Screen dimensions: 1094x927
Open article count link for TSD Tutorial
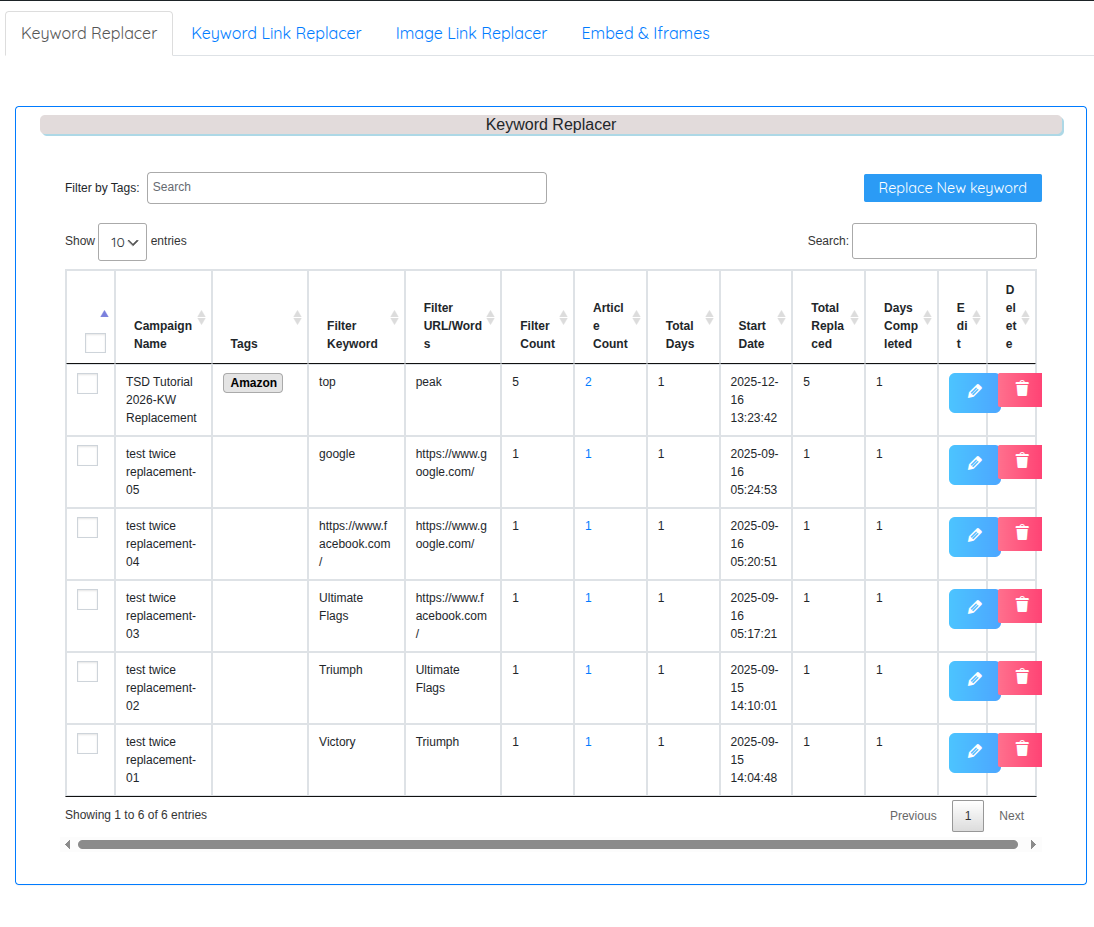(x=589, y=382)
